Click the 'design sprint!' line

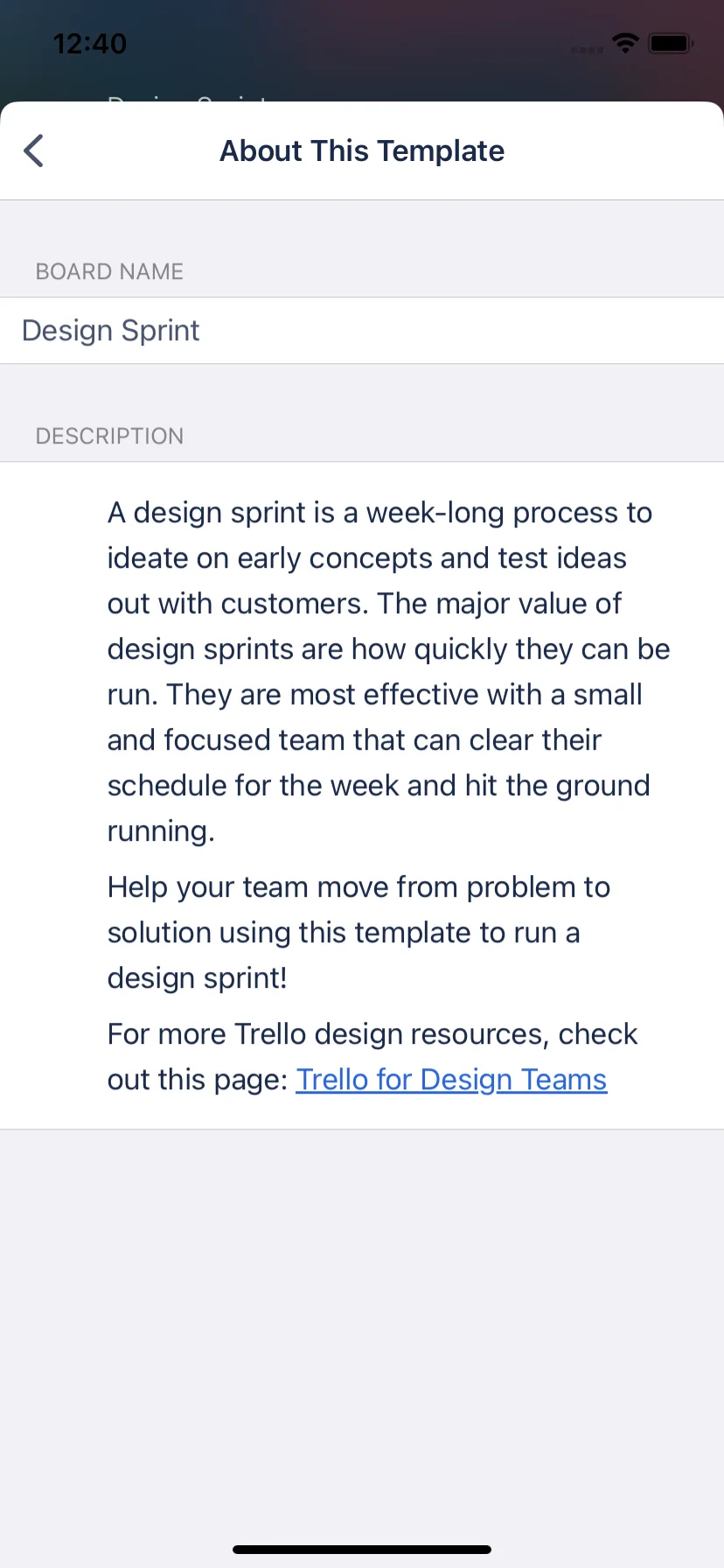pos(197,978)
